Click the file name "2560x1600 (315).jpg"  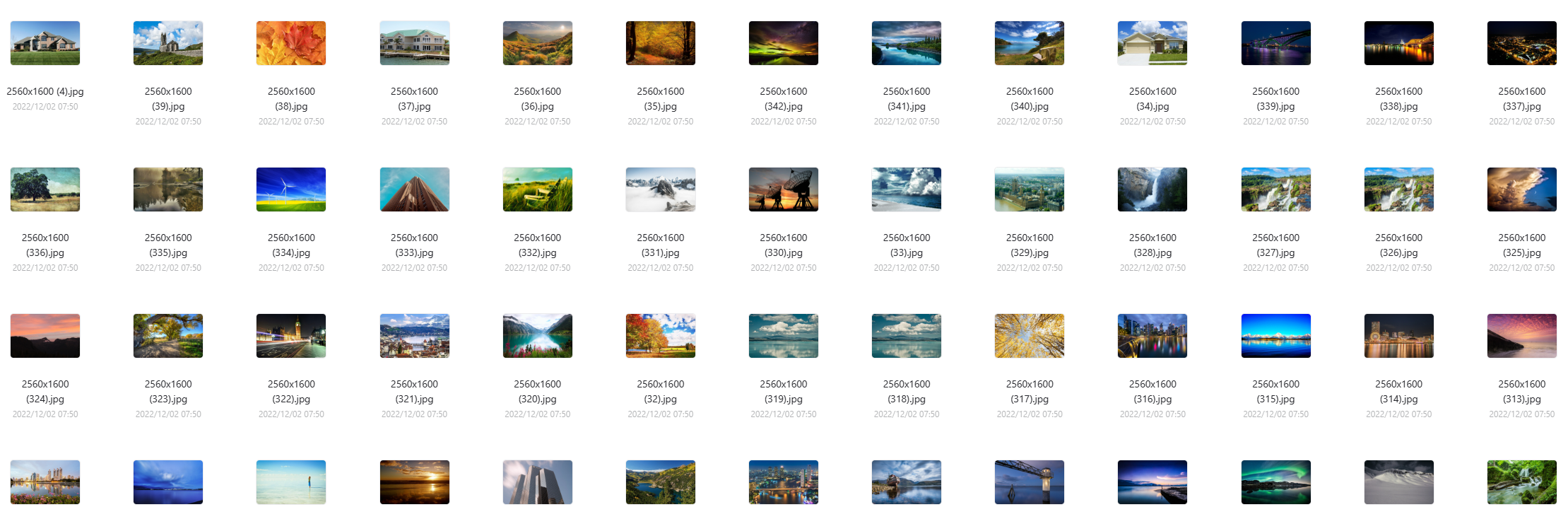[1276, 392]
